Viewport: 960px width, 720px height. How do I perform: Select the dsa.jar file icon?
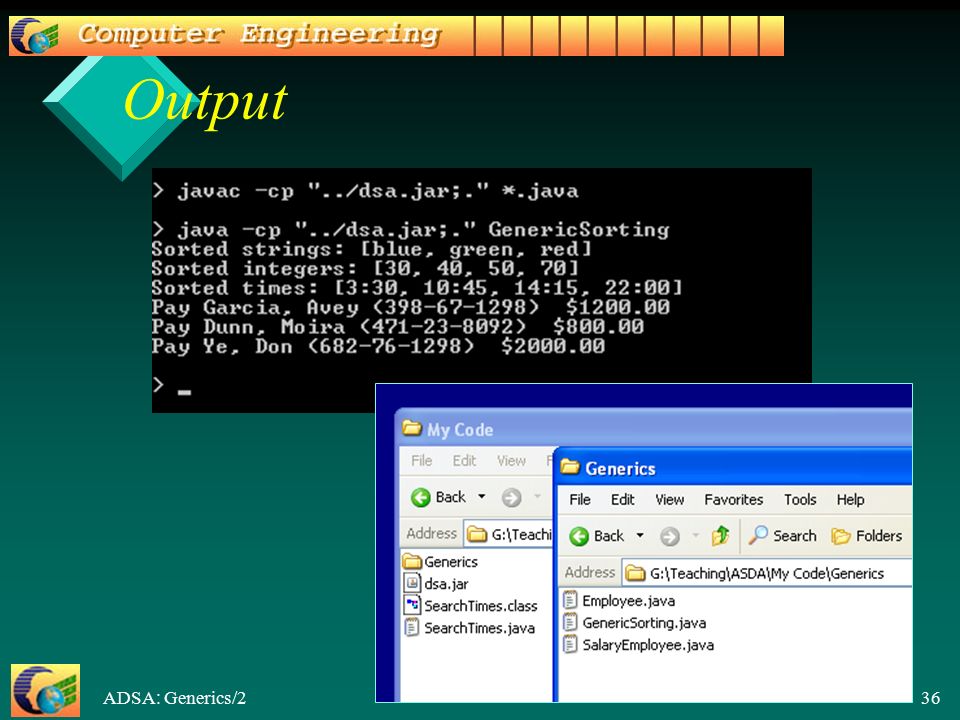coord(412,583)
